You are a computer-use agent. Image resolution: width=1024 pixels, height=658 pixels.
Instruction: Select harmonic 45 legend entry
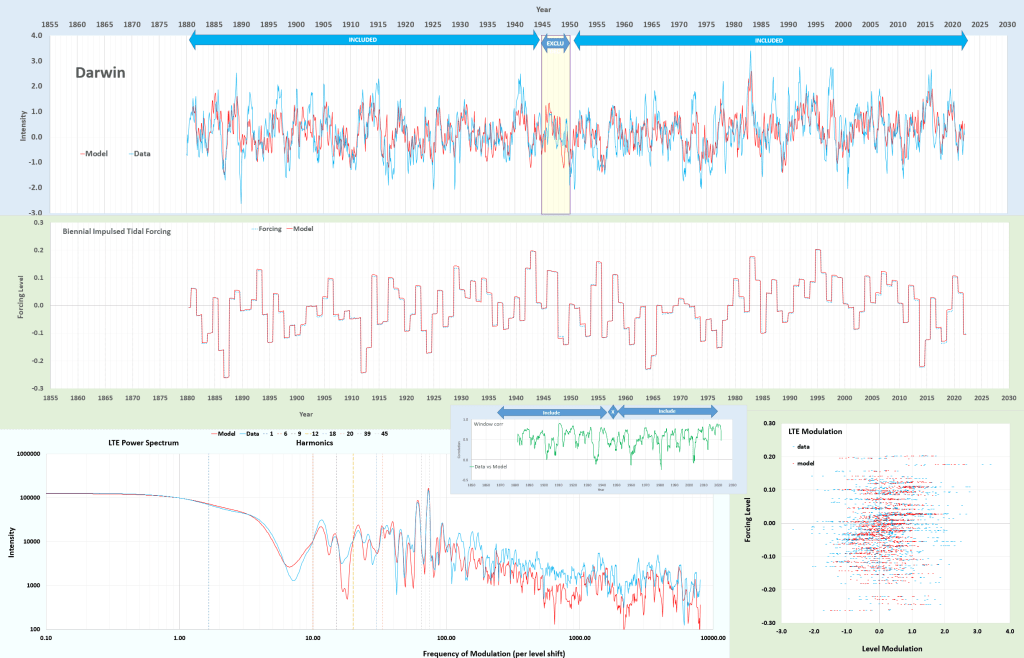(x=384, y=433)
